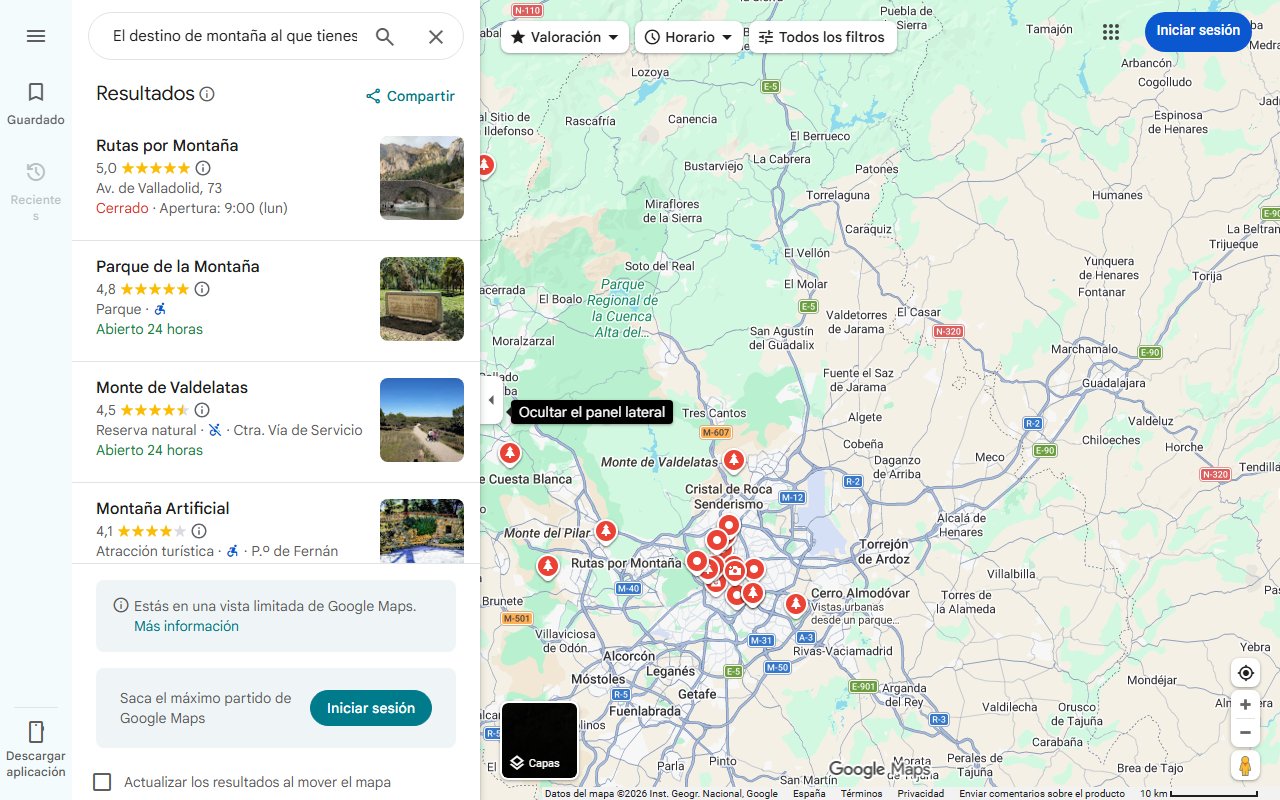This screenshot has height=800, width=1280.
Task: Open Todos los filtros
Action: tap(821, 37)
